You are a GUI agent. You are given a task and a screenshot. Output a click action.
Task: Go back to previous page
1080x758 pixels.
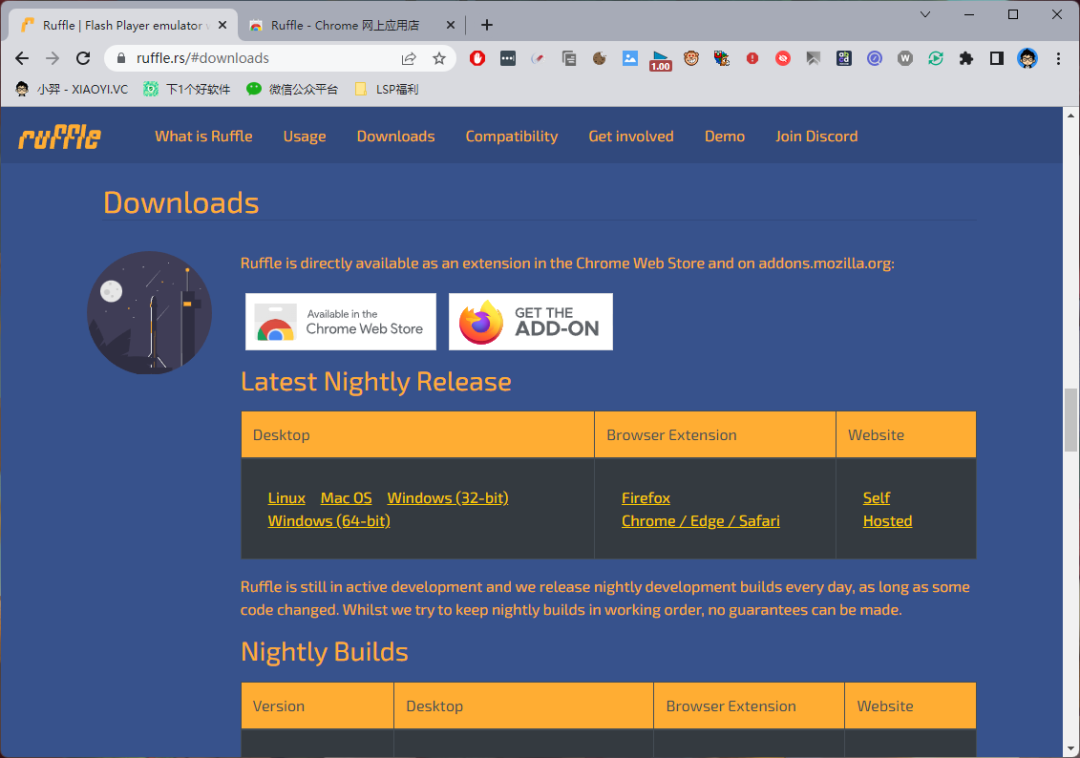pos(22,59)
